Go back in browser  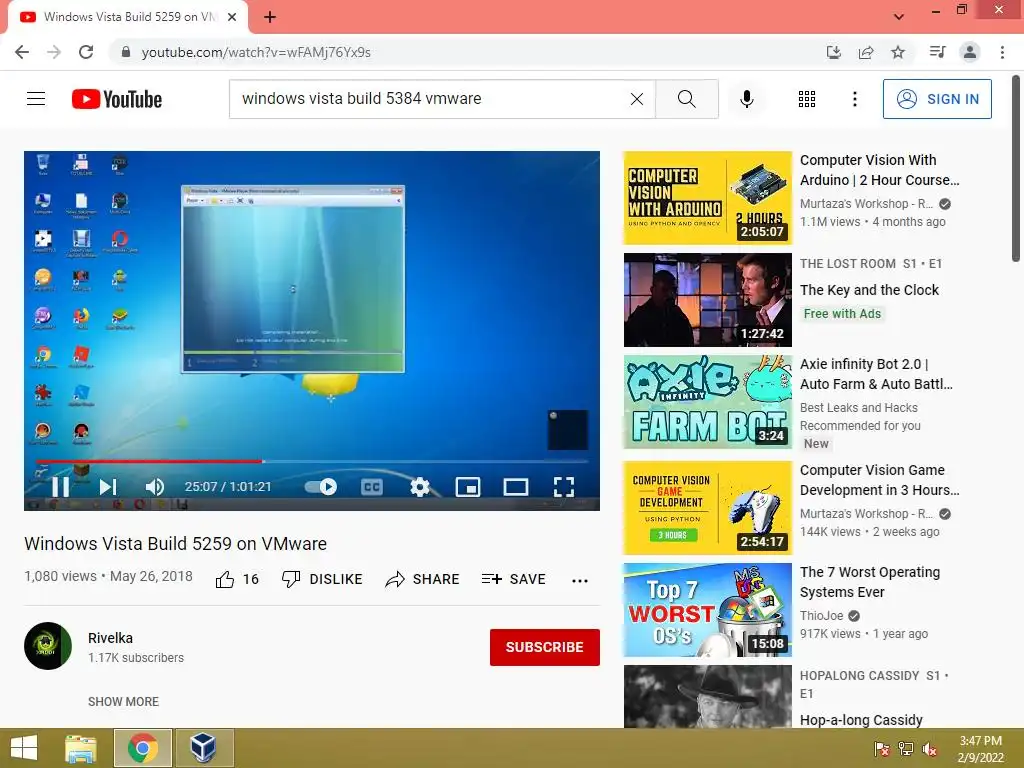click(22, 52)
